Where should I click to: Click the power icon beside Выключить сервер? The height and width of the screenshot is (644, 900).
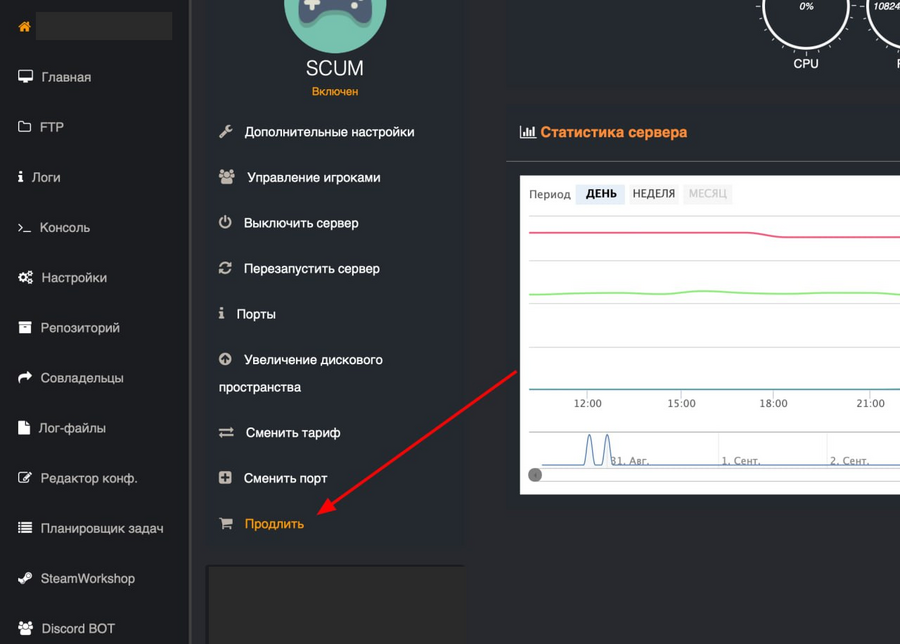pos(225,222)
